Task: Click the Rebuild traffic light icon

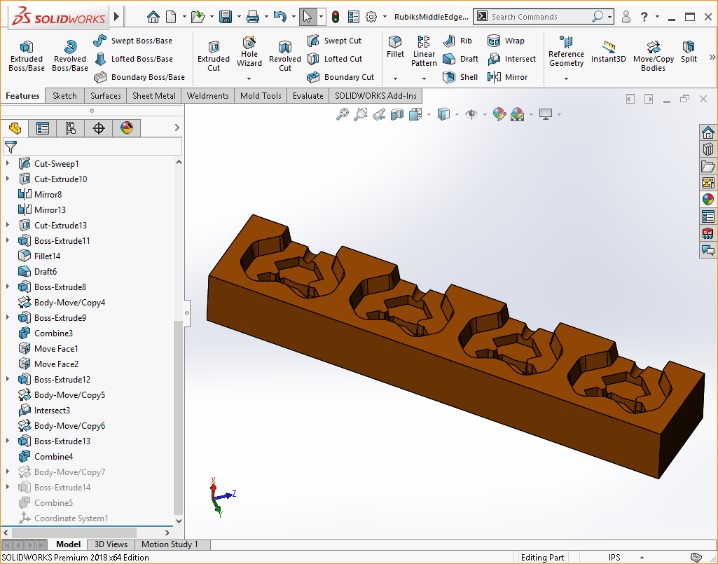Action: tap(336, 17)
